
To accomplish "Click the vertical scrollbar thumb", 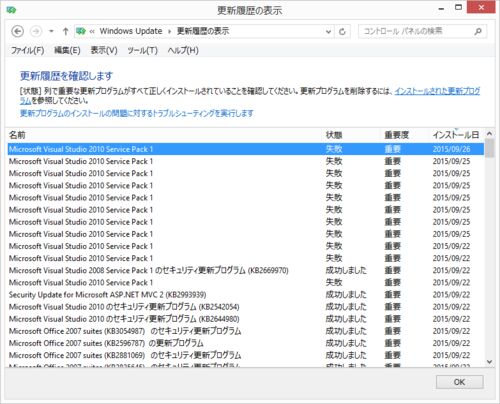I will point(489,148).
